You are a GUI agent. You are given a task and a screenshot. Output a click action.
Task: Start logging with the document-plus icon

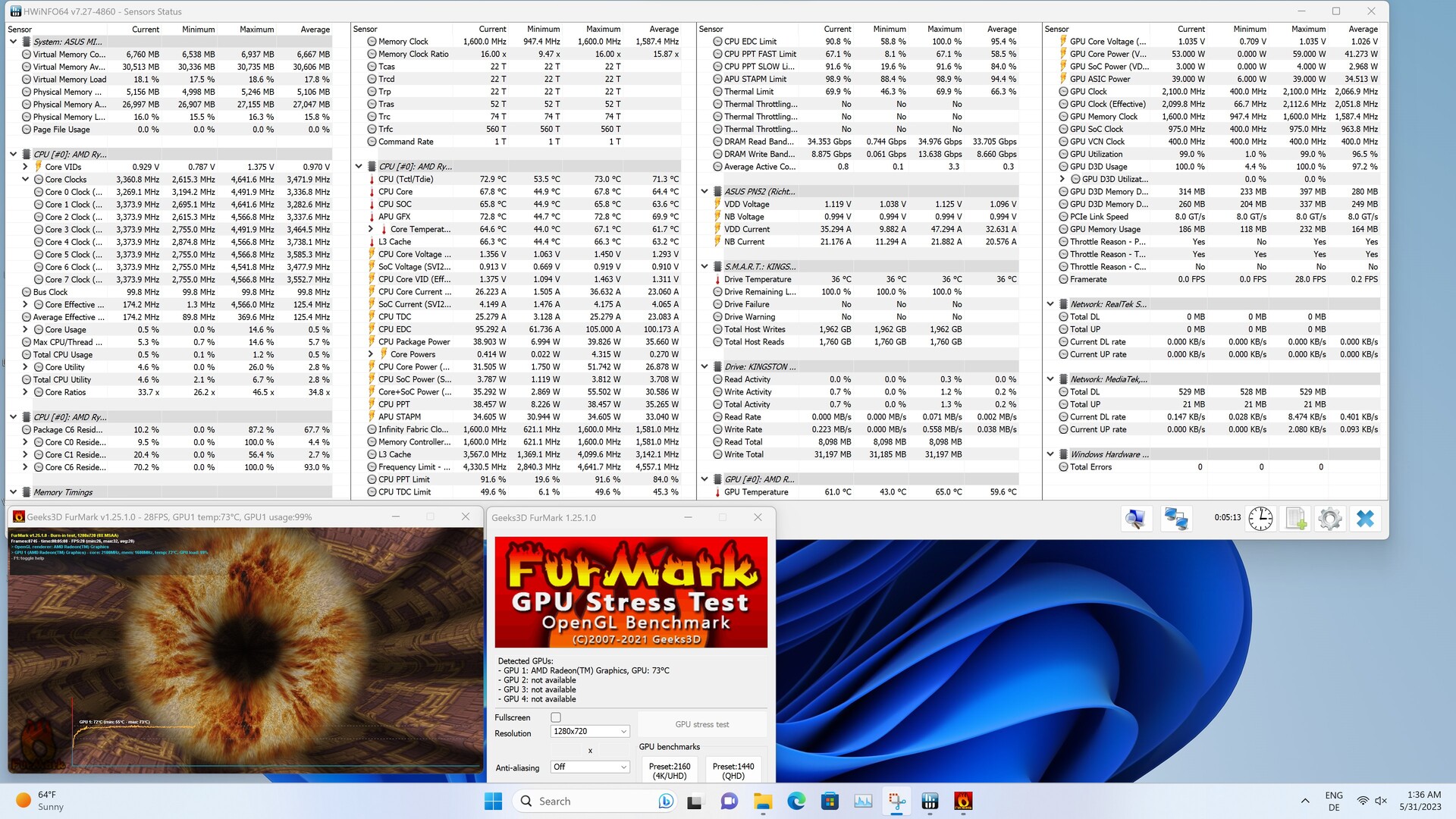point(1296,519)
